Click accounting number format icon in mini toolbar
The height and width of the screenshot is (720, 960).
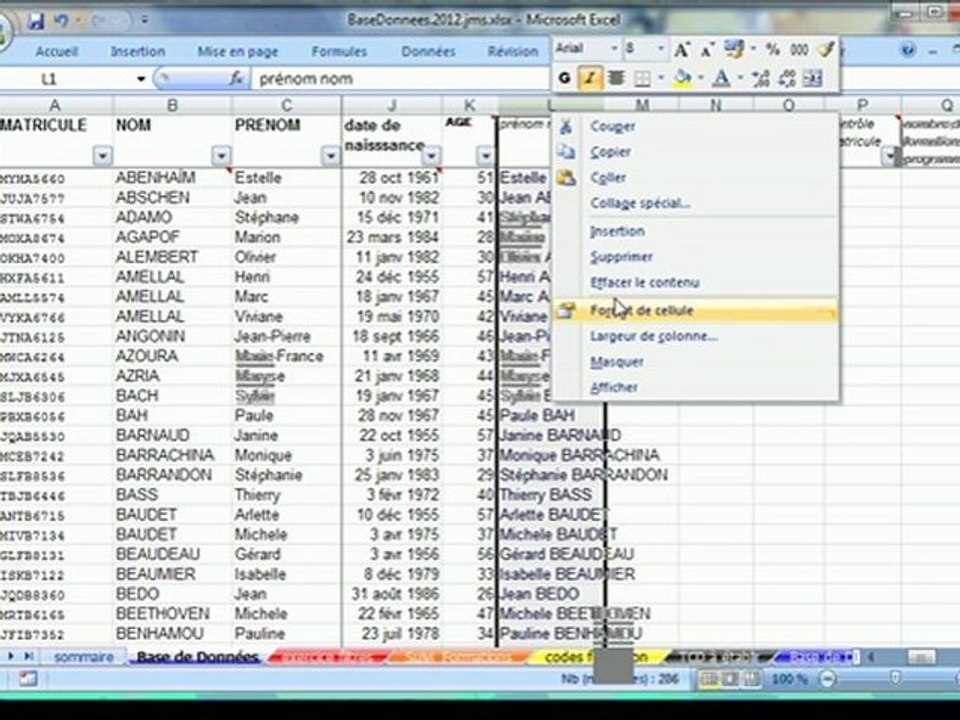click(733, 49)
